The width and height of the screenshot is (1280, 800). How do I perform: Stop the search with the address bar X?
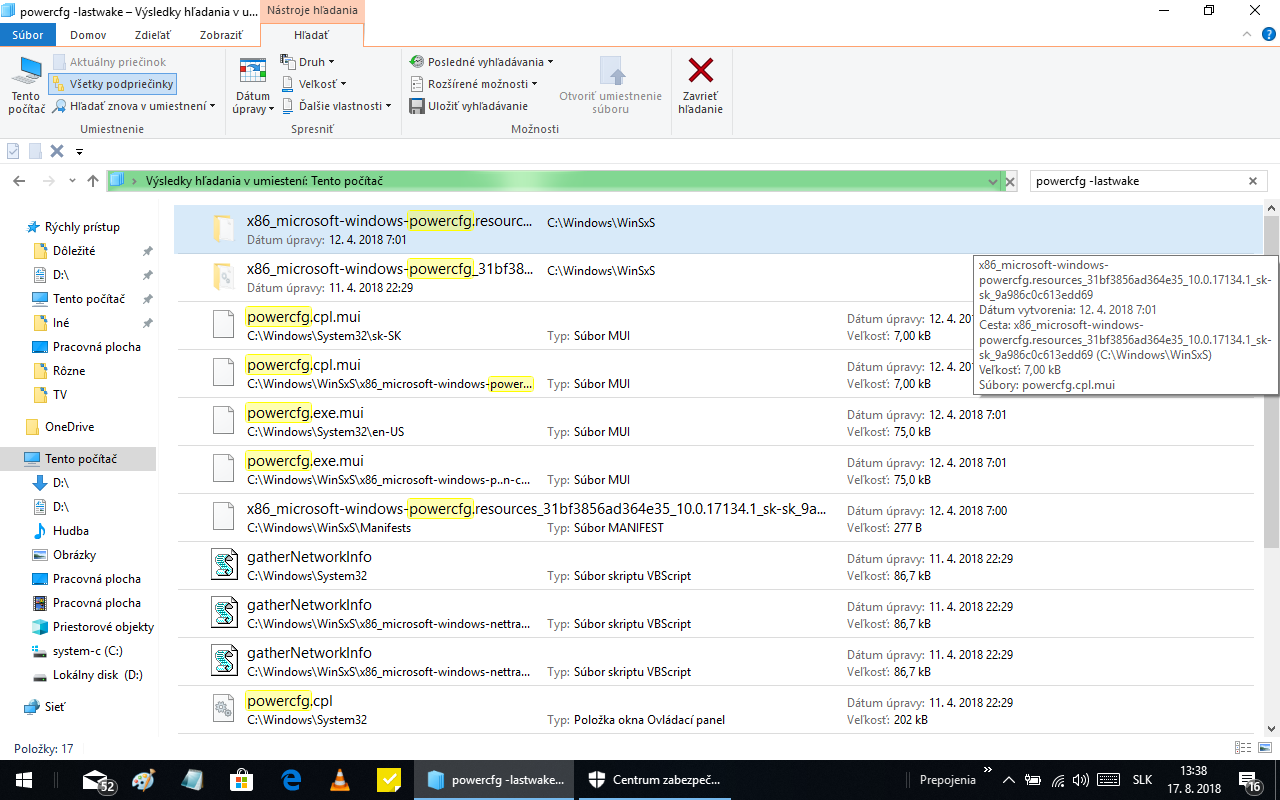point(1010,181)
